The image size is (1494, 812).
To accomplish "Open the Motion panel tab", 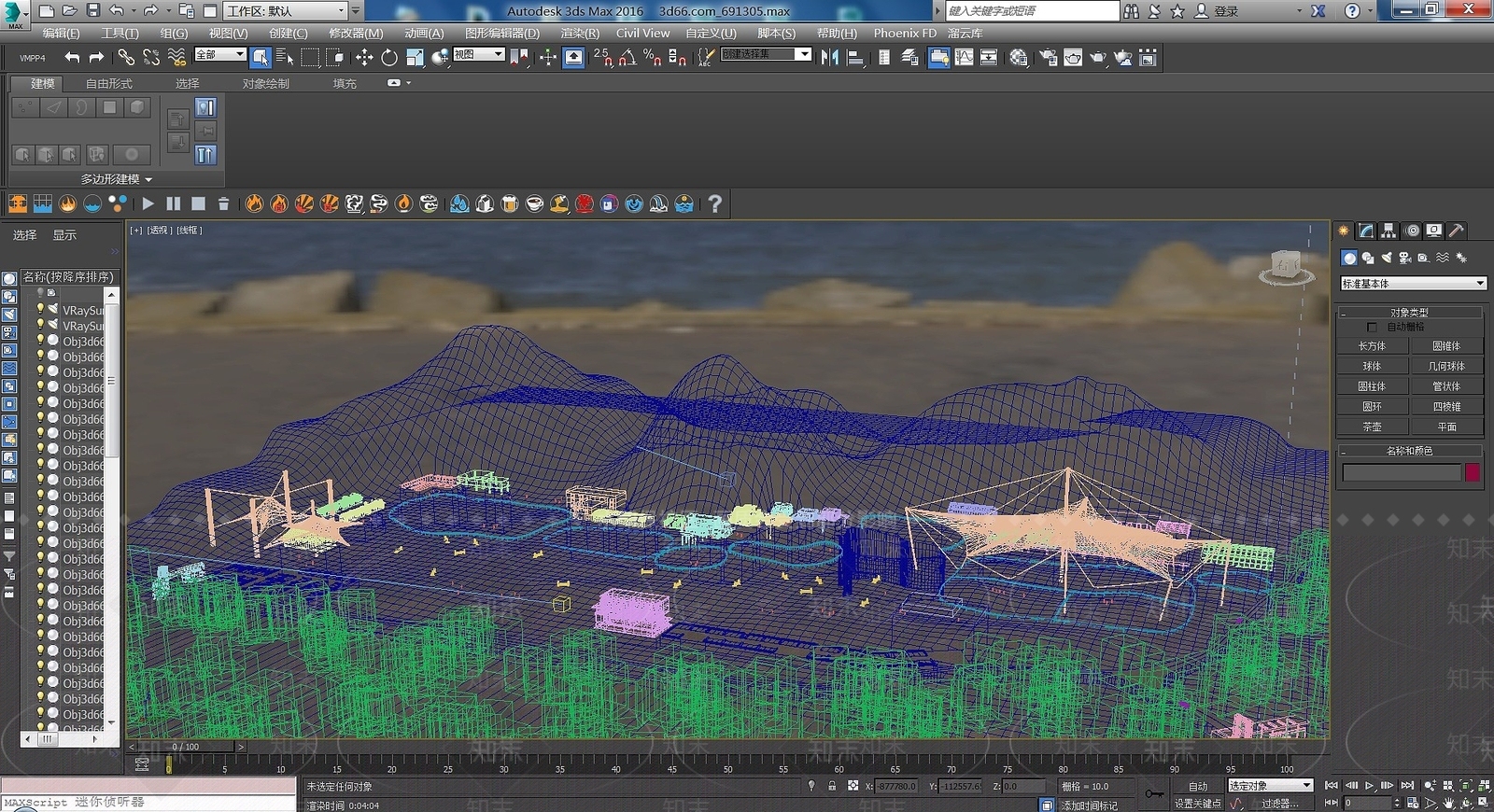I will click(1412, 231).
